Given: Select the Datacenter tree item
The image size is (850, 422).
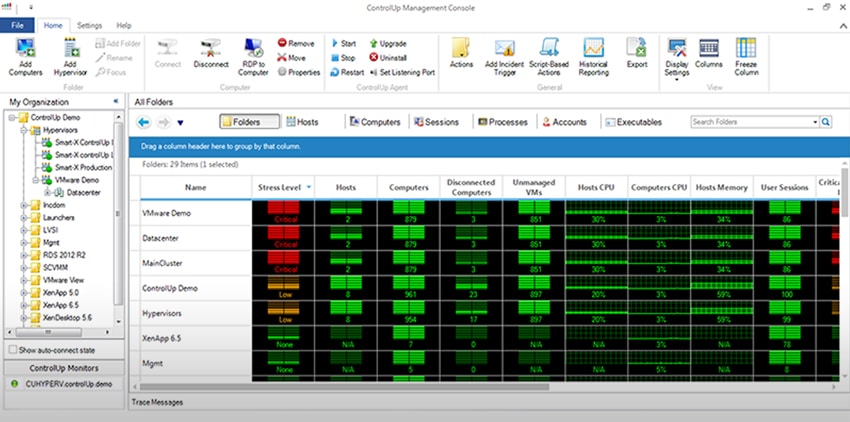Looking at the screenshot, I should click(83, 193).
